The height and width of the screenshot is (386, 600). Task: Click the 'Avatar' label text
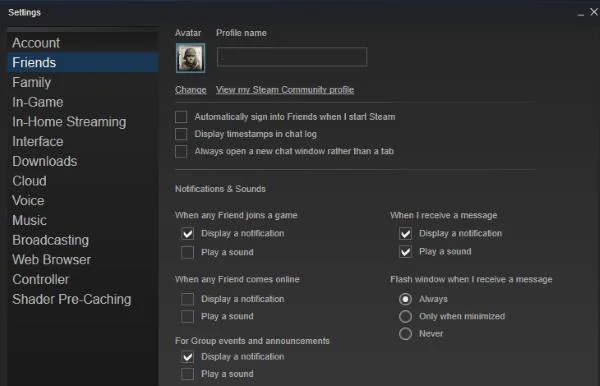point(188,33)
